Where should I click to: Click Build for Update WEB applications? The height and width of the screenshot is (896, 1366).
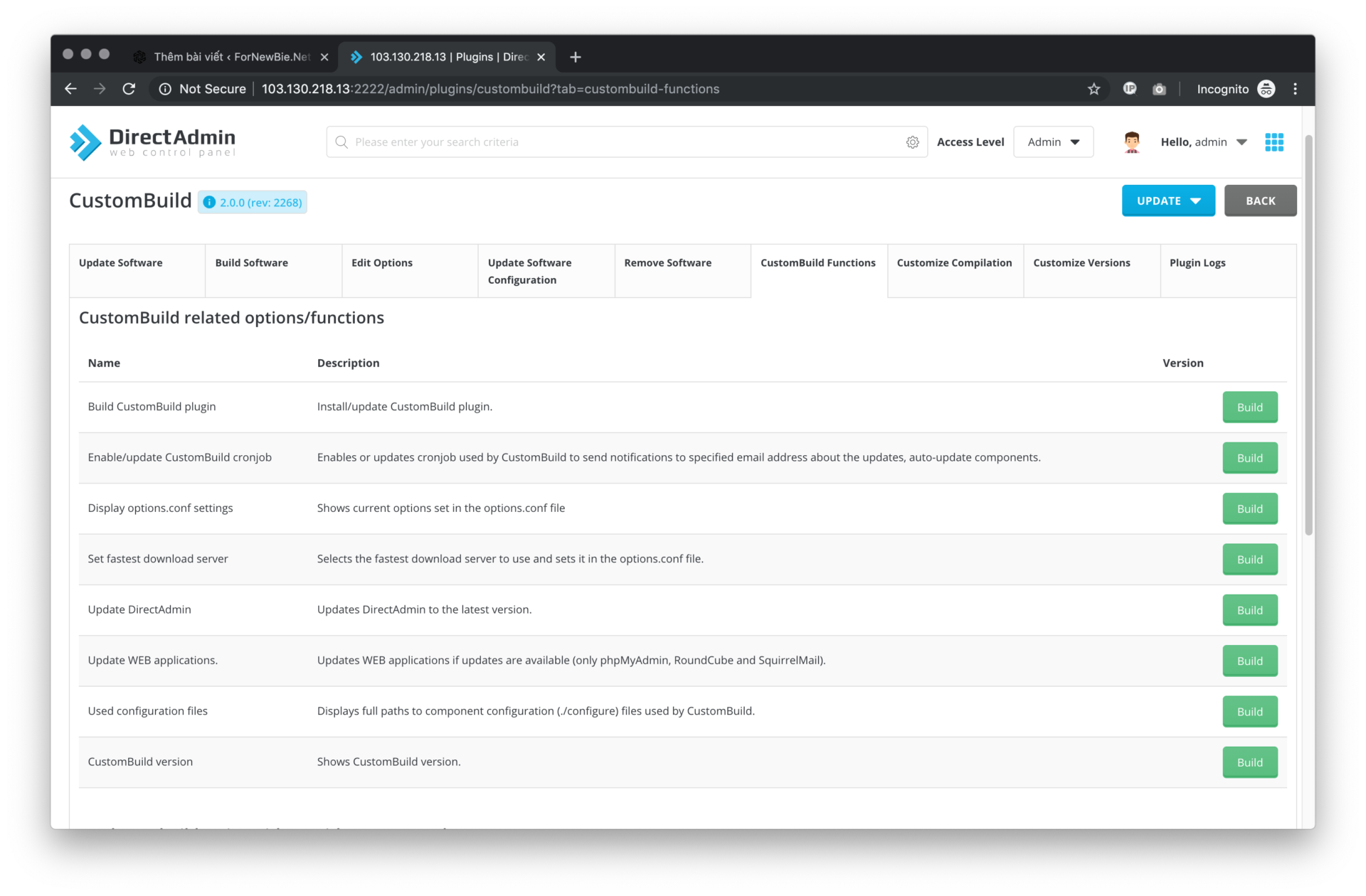pos(1249,661)
